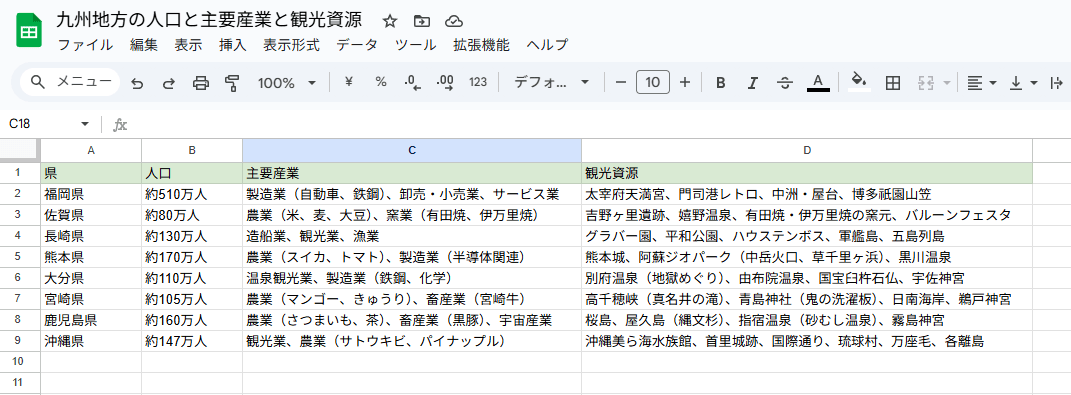
Task: Decrease decimal places button
Action: (x=413, y=83)
